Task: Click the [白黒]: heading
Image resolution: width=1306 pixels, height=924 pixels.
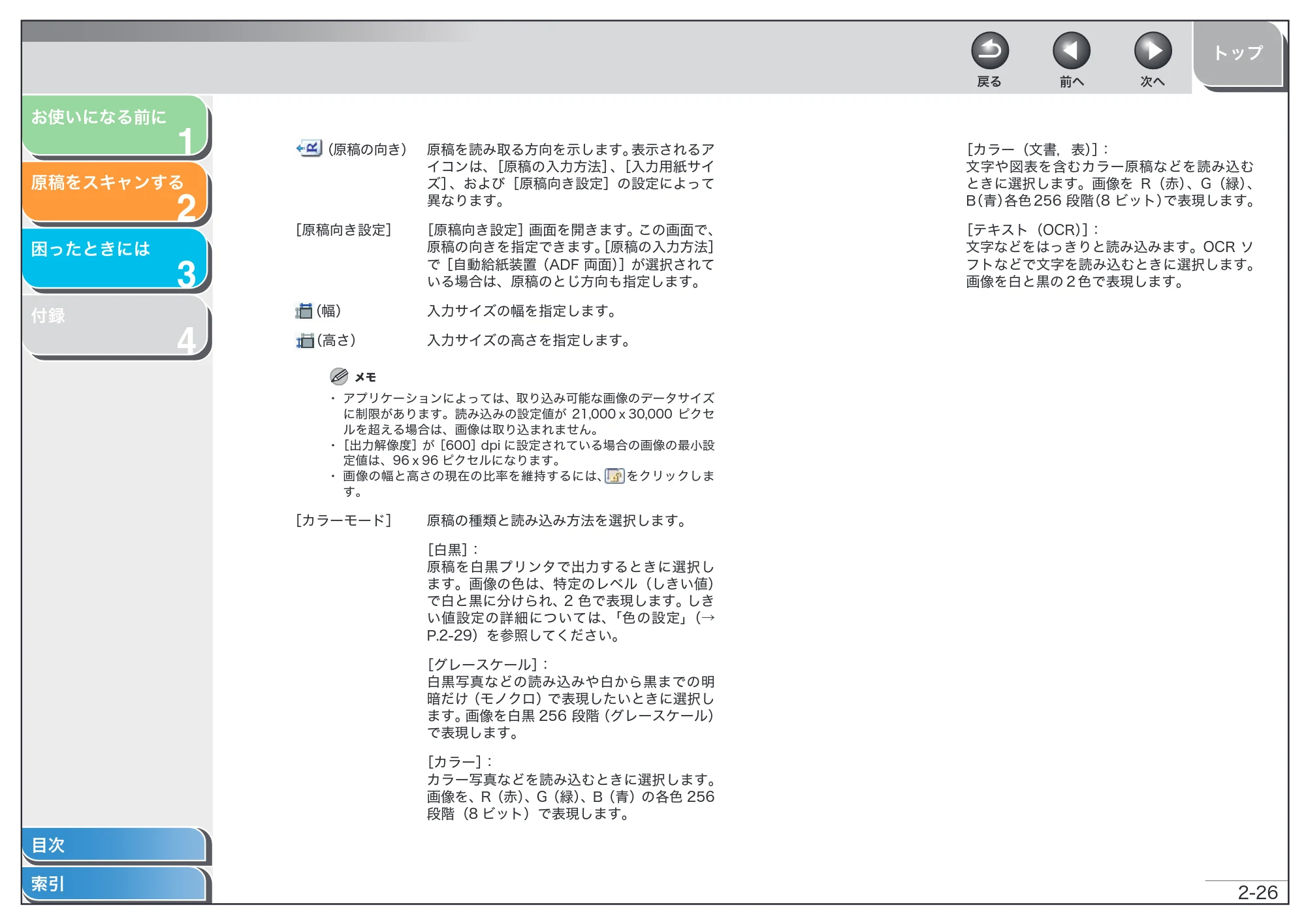Action: click(453, 550)
